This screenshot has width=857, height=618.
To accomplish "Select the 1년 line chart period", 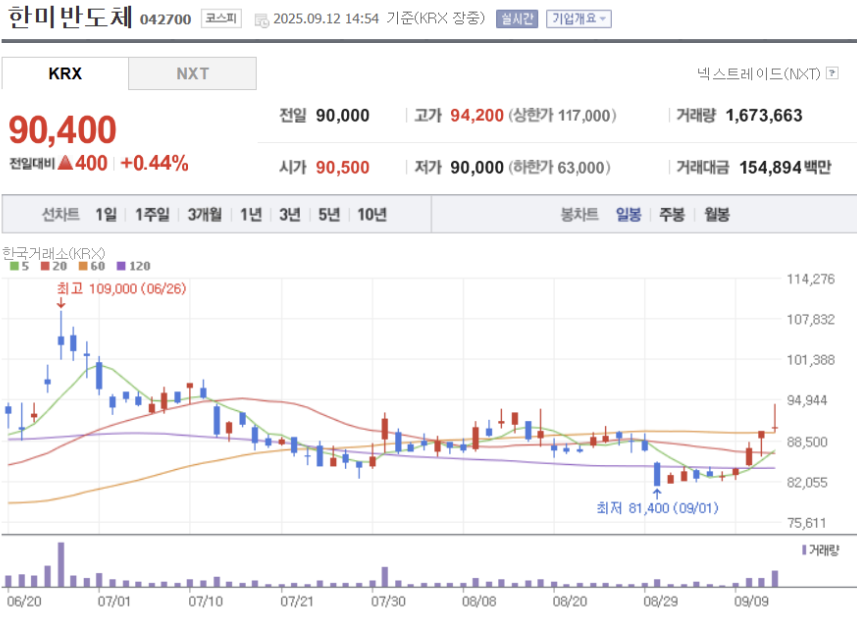I will click(251, 214).
